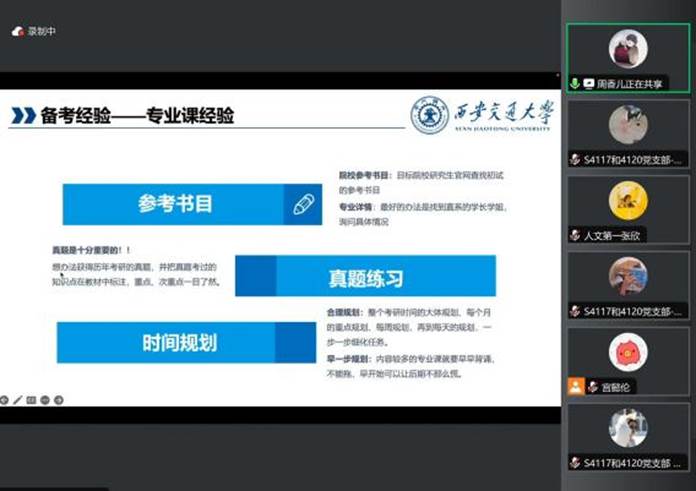Click the next slide arrow icon

click(x=58, y=400)
